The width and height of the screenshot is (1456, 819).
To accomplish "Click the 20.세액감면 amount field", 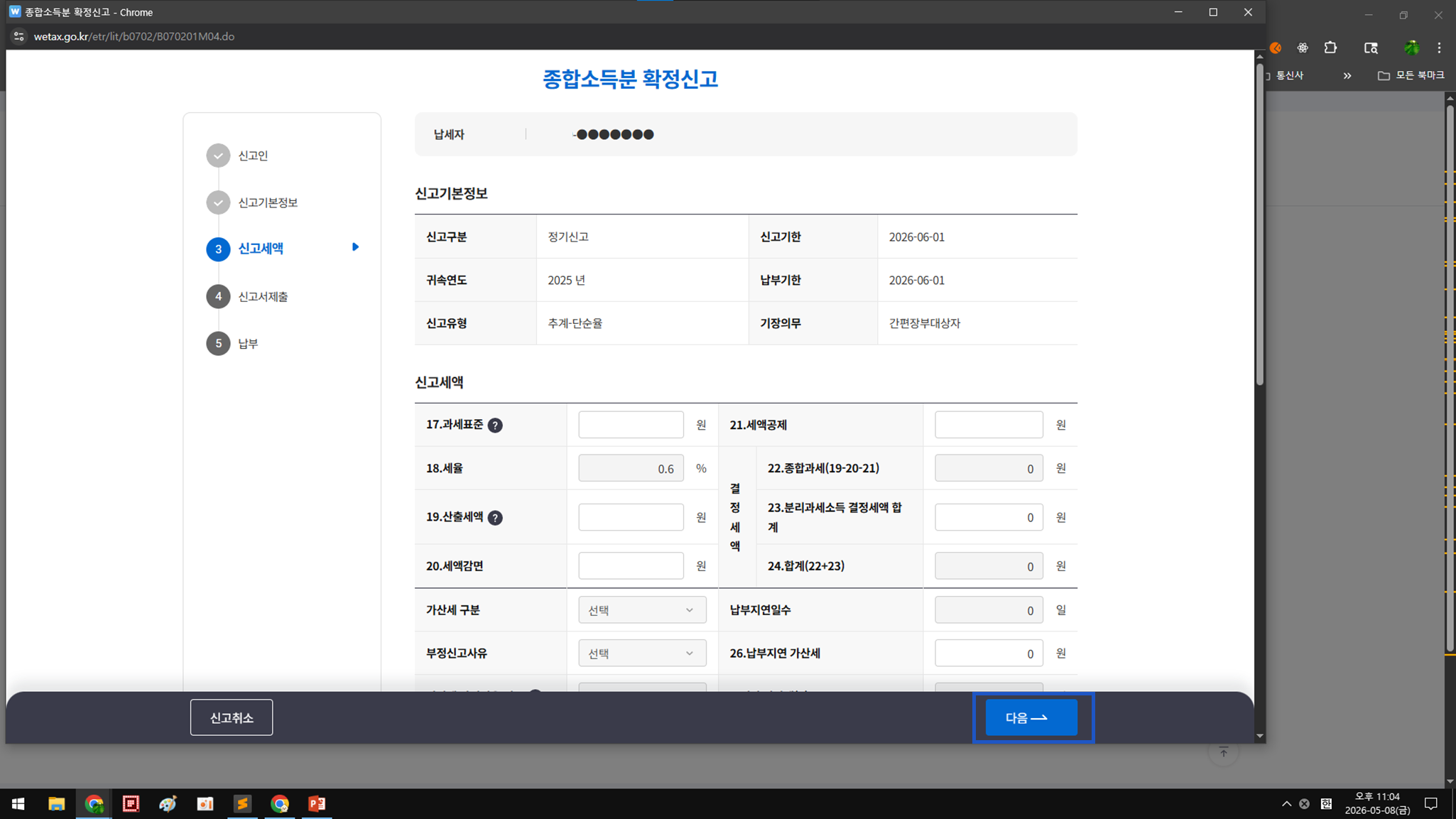I will tap(631, 566).
